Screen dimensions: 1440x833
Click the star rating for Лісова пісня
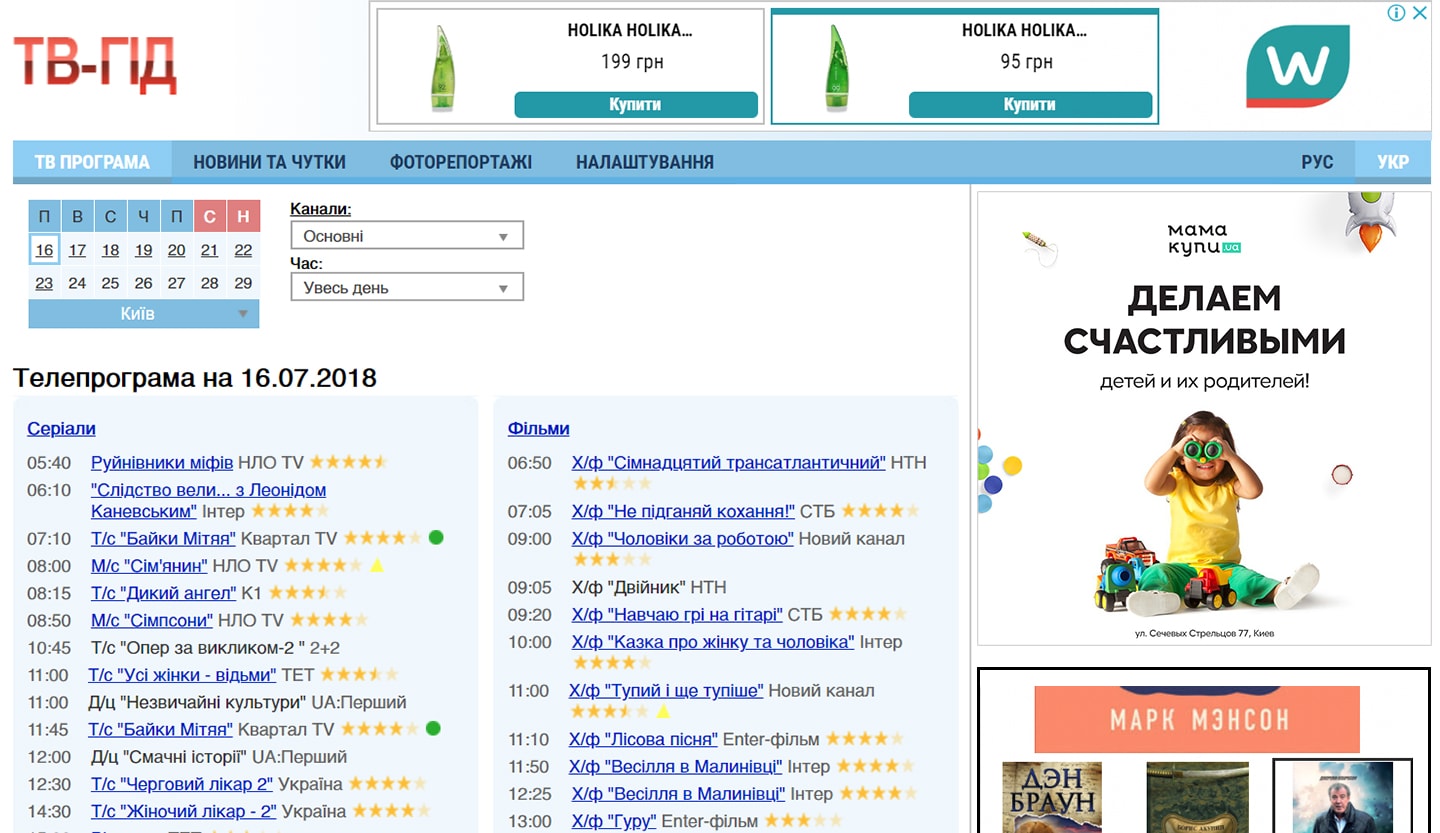pyautogui.click(x=864, y=739)
